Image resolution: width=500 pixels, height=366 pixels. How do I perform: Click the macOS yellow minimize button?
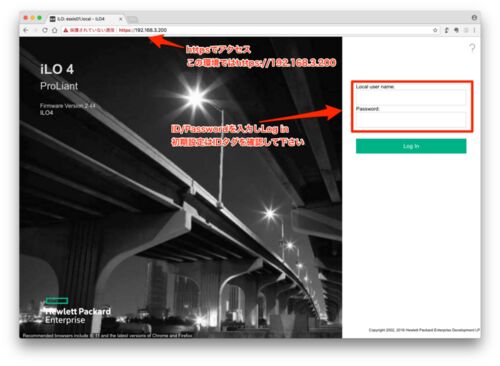coord(33,18)
